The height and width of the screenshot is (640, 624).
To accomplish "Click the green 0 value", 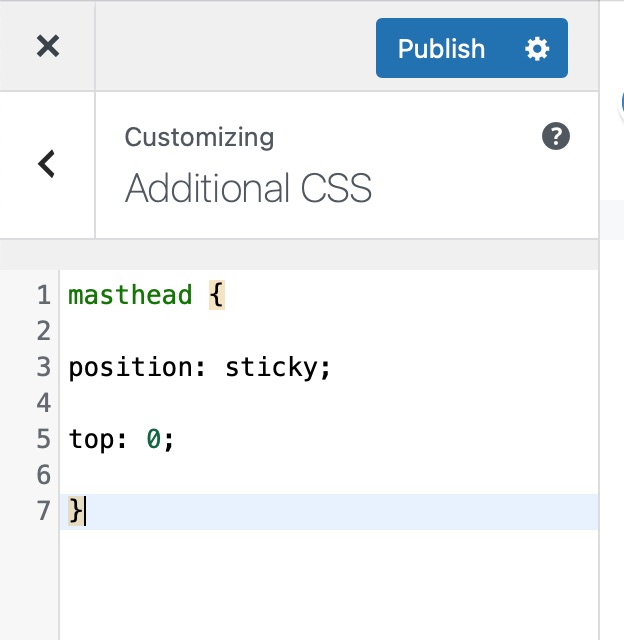I will pyautogui.click(x=154, y=439).
